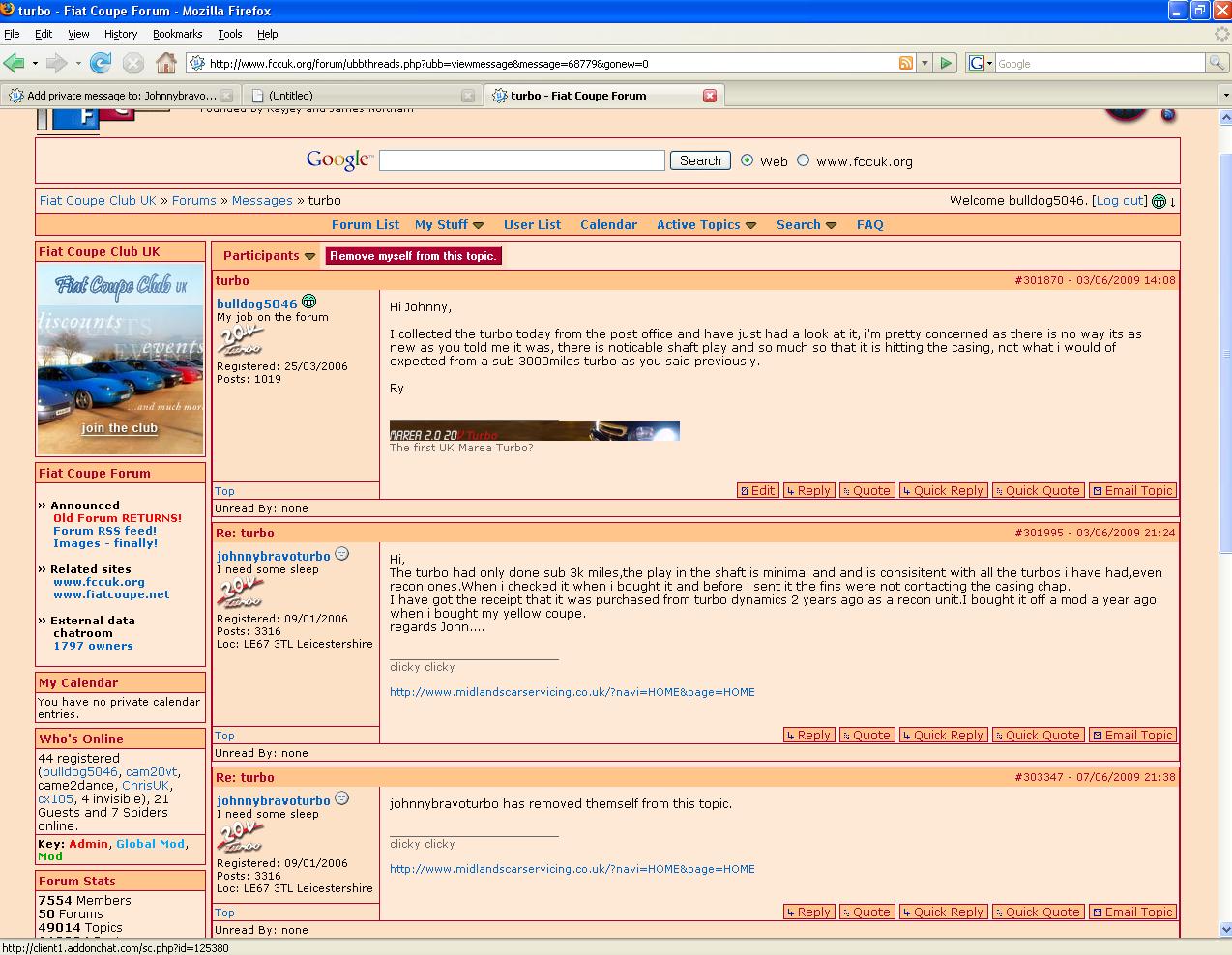Click the Log out link
The image size is (1232, 955).
point(1120,201)
